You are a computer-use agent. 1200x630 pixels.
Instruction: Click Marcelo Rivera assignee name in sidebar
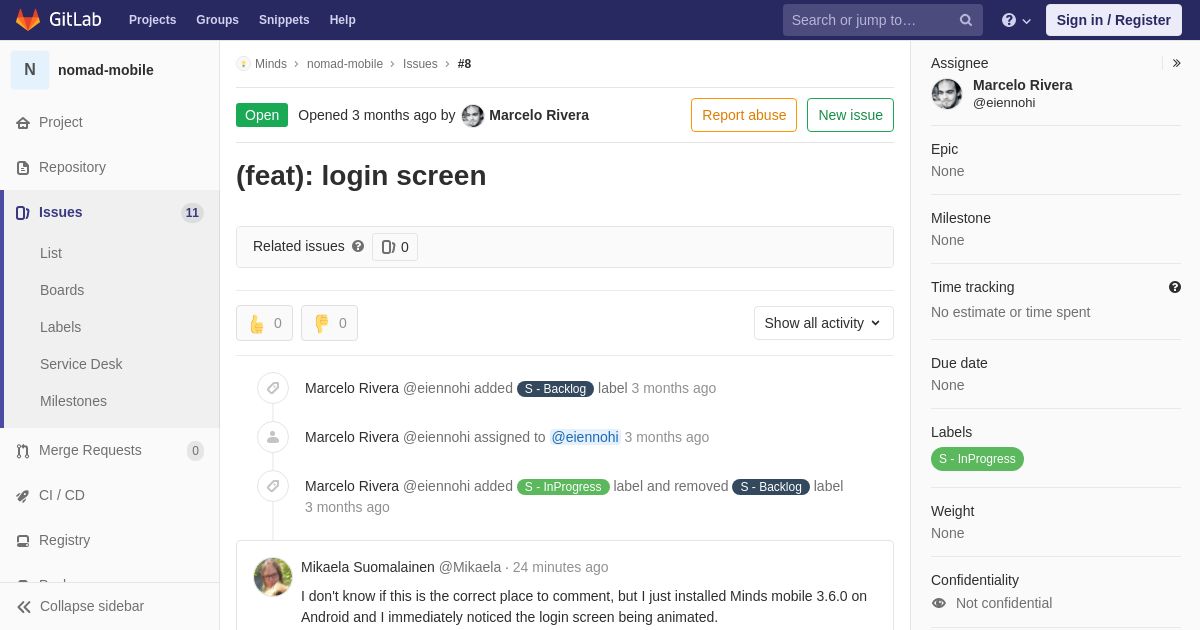click(1023, 85)
